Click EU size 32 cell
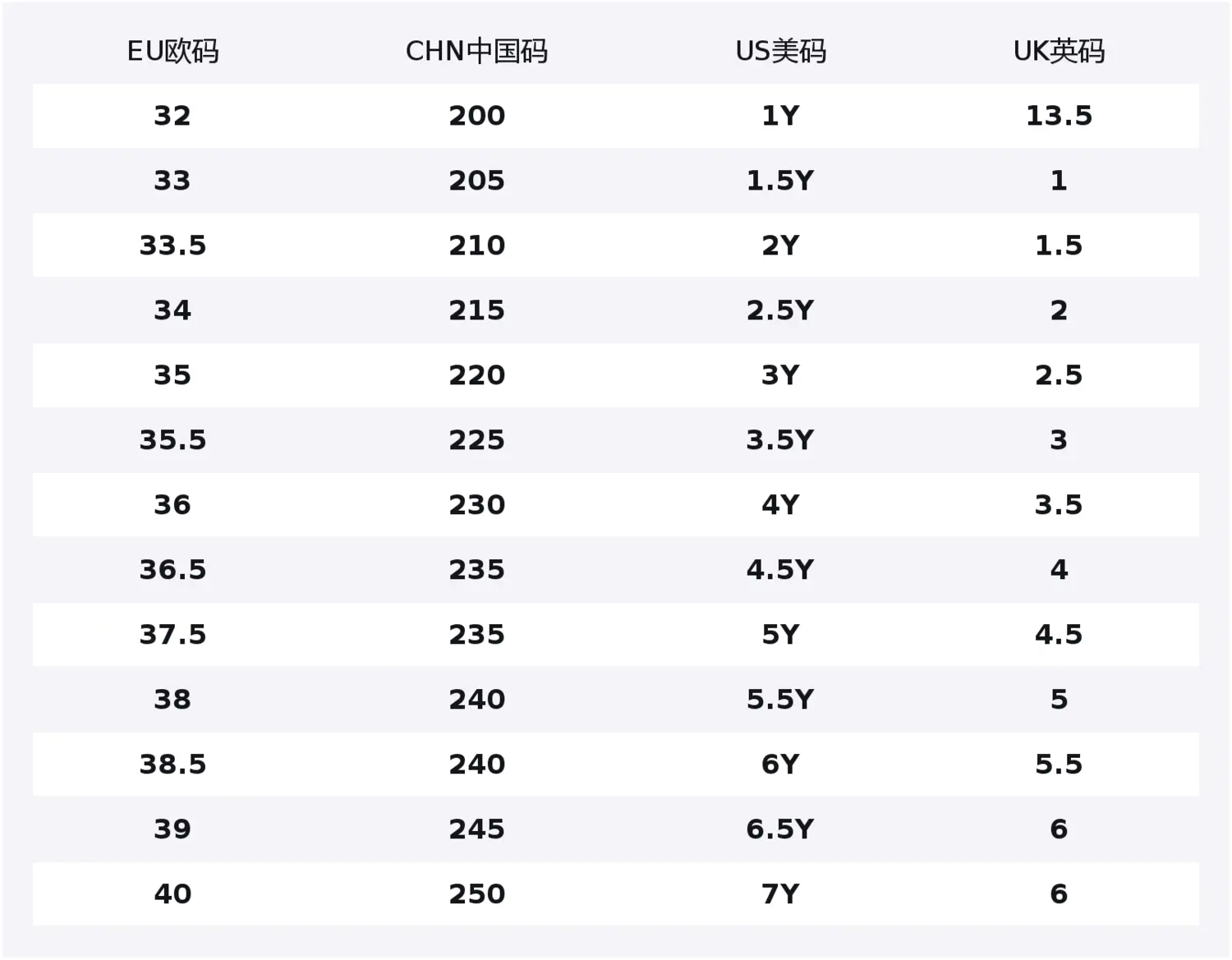The height and width of the screenshot is (960, 1232). pos(172,116)
